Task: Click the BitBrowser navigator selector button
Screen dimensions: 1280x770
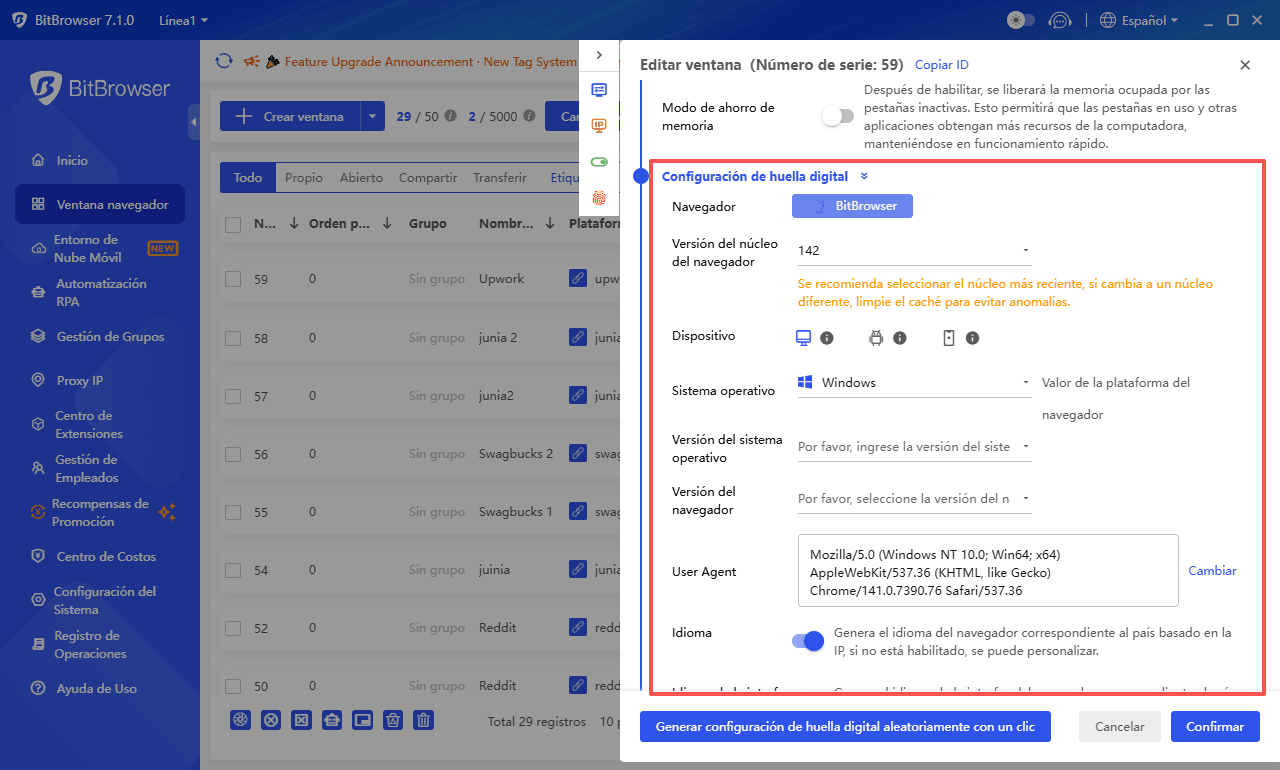Action: [852, 205]
